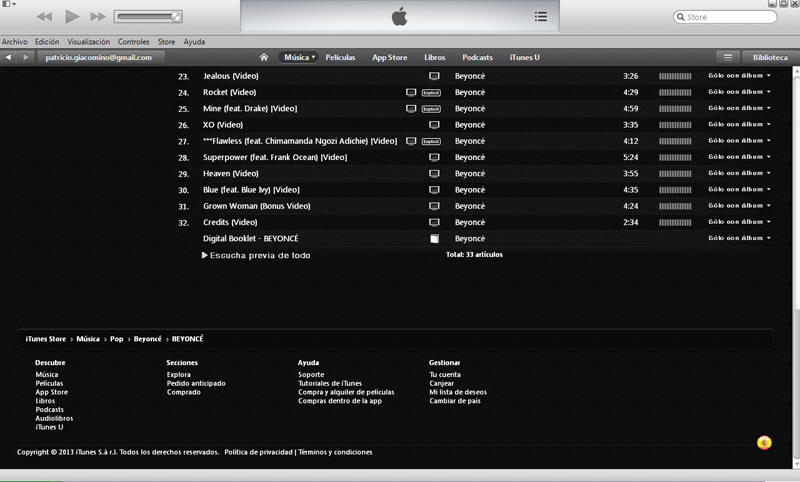Click 'Escucha previa de todo' link
The width and height of the screenshot is (800, 482).
tap(256, 256)
